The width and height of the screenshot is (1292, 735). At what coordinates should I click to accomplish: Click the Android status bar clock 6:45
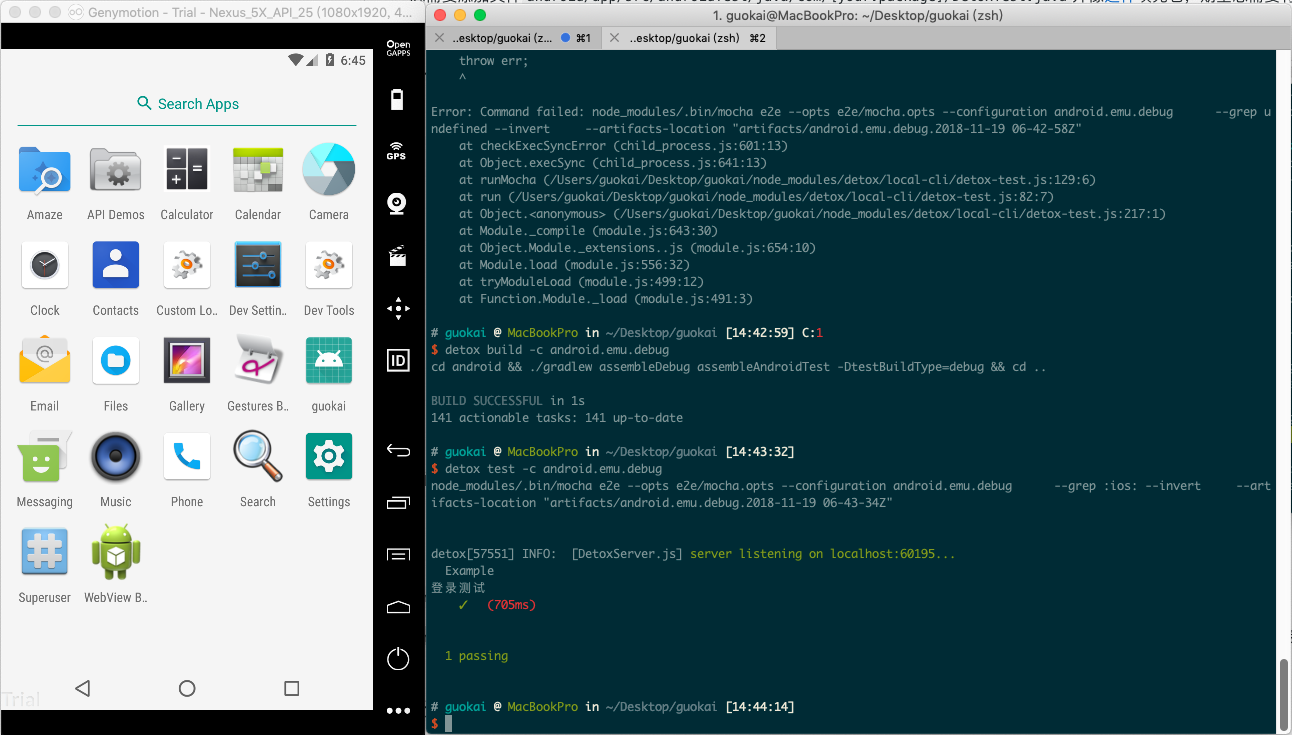click(x=353, y=60)
